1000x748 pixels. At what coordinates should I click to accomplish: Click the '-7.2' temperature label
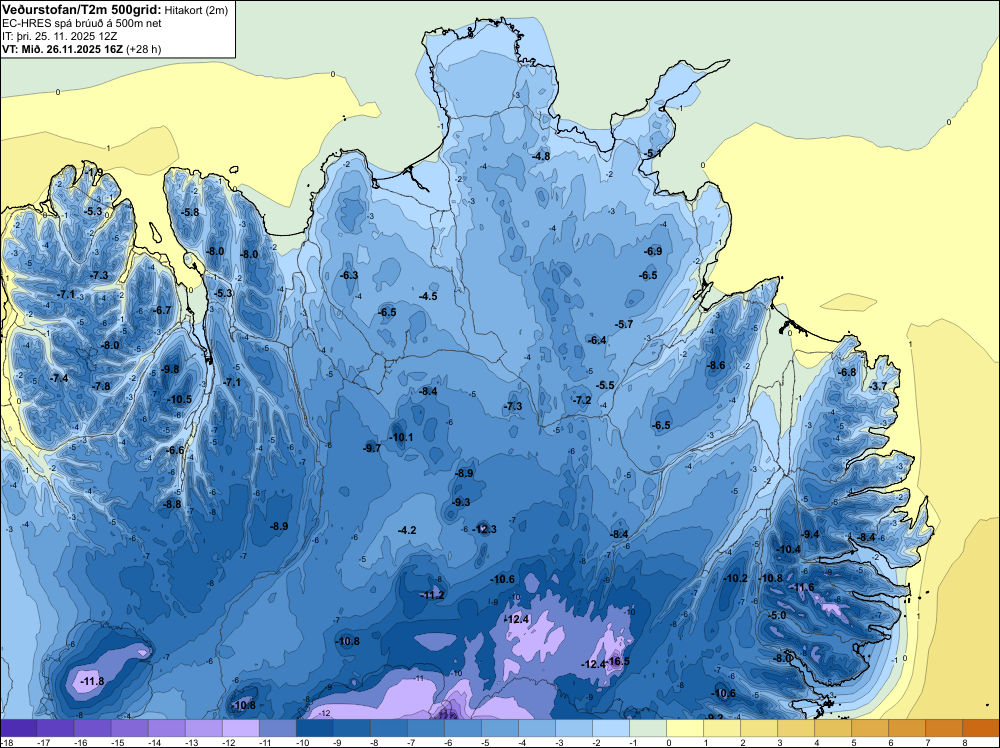(582, 400)
